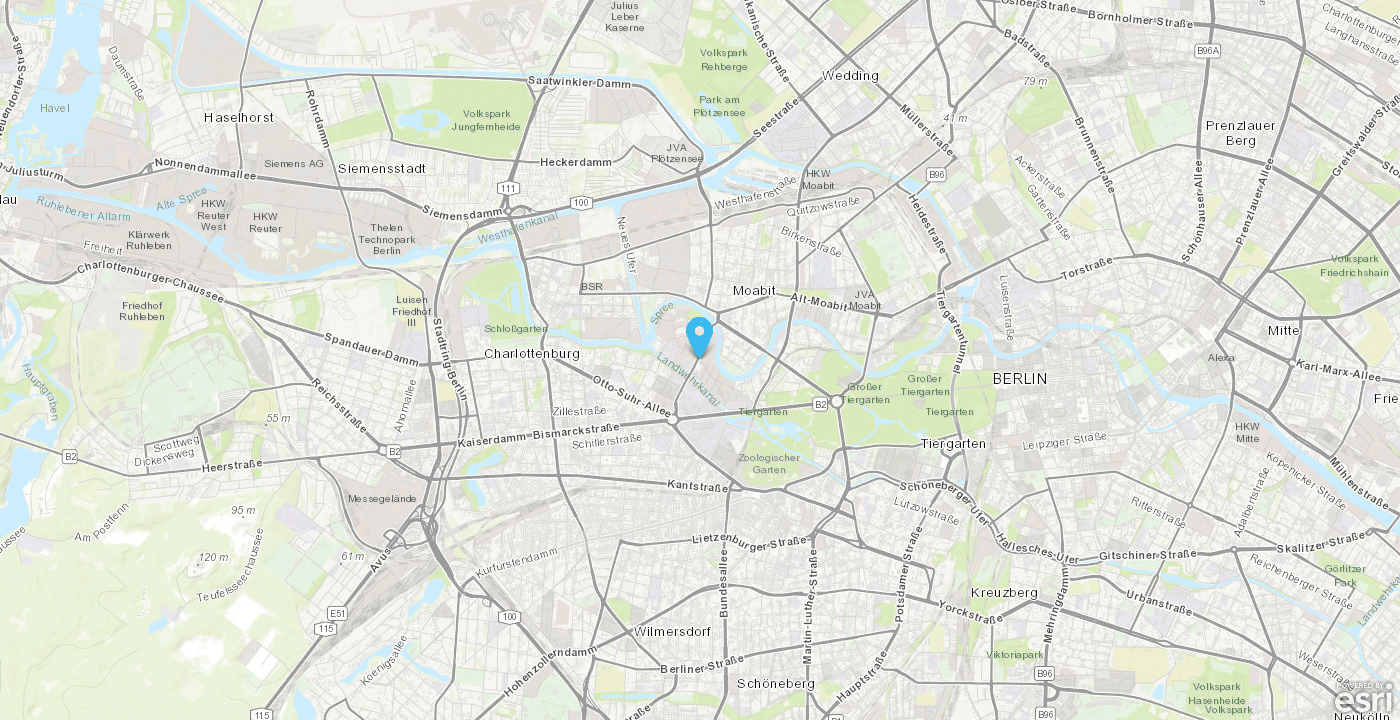This screenshot has width=1400, height=720.
Task: Click the B96A route shield
Action: click(x=1208, y=50)
